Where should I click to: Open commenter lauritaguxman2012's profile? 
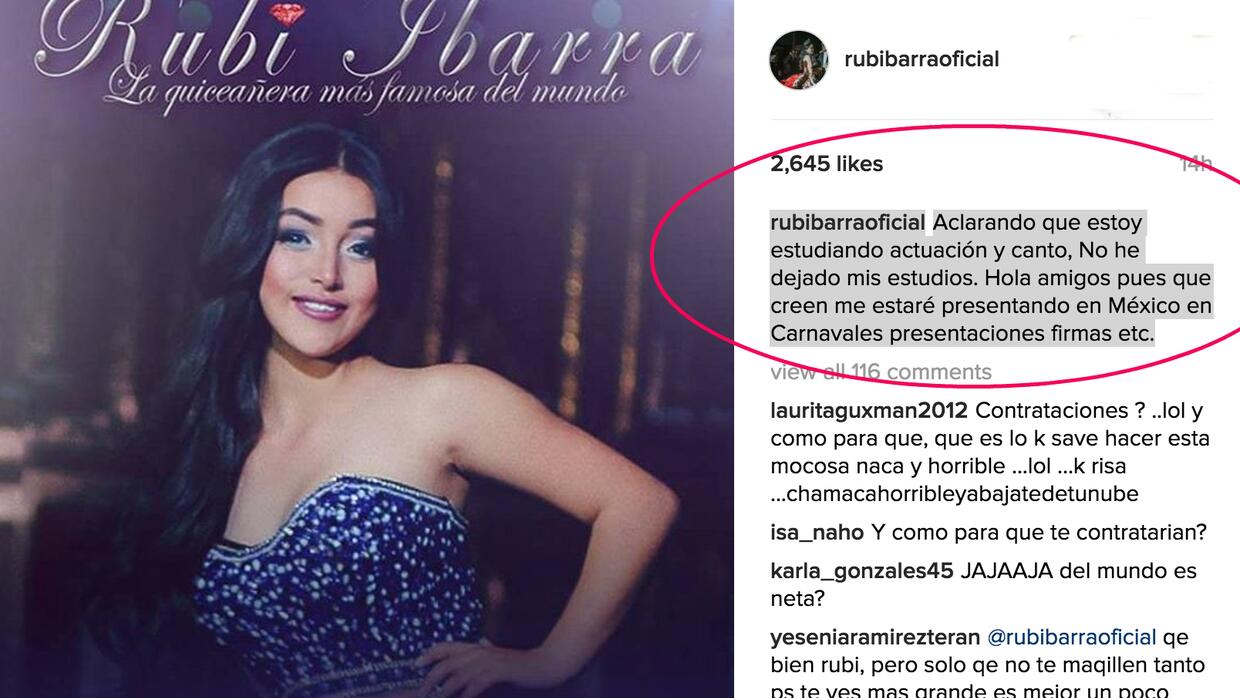(869, 410)
